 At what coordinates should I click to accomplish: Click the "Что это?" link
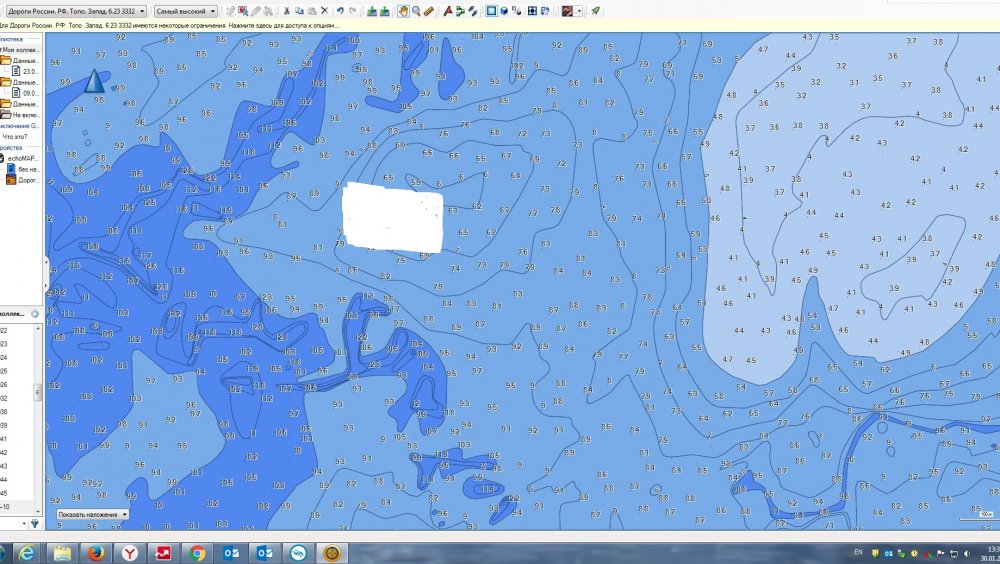15,137
